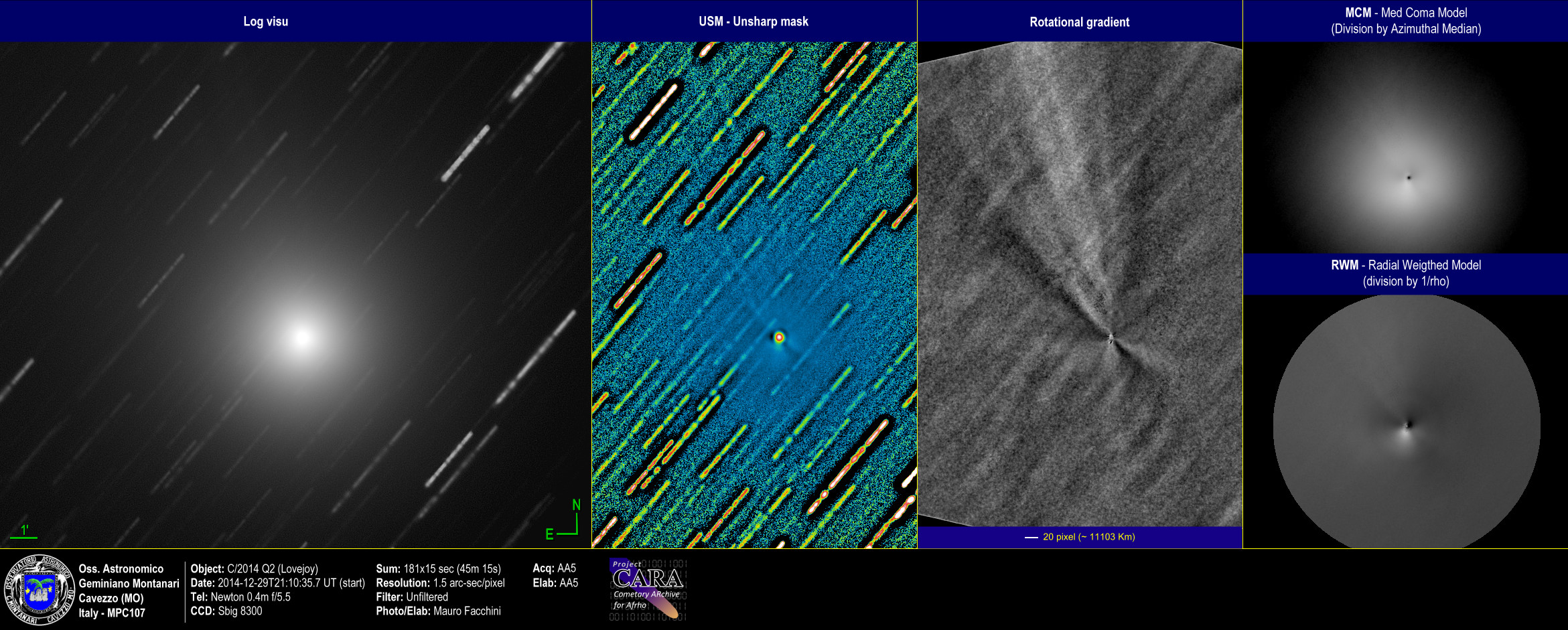
Task: Select the 'USM - Unsharp mask' header
Action: [754, 21]
